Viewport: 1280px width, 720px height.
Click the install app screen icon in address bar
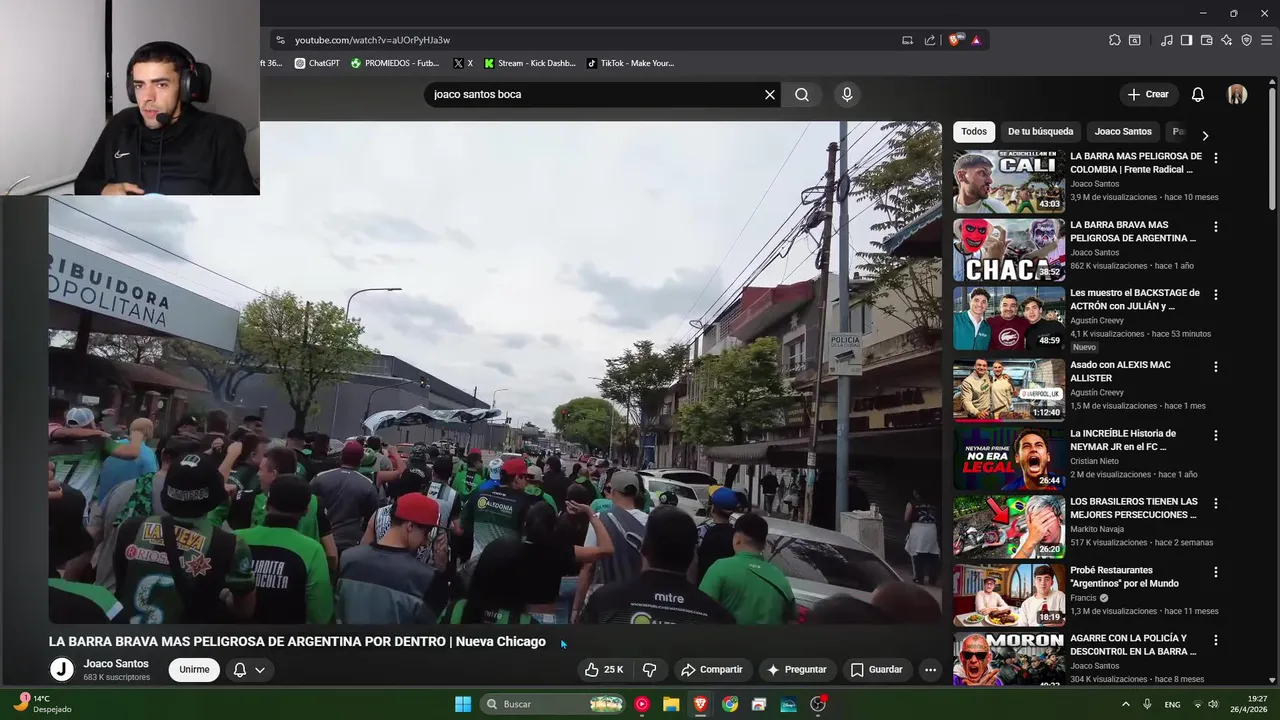coord(907,40)
